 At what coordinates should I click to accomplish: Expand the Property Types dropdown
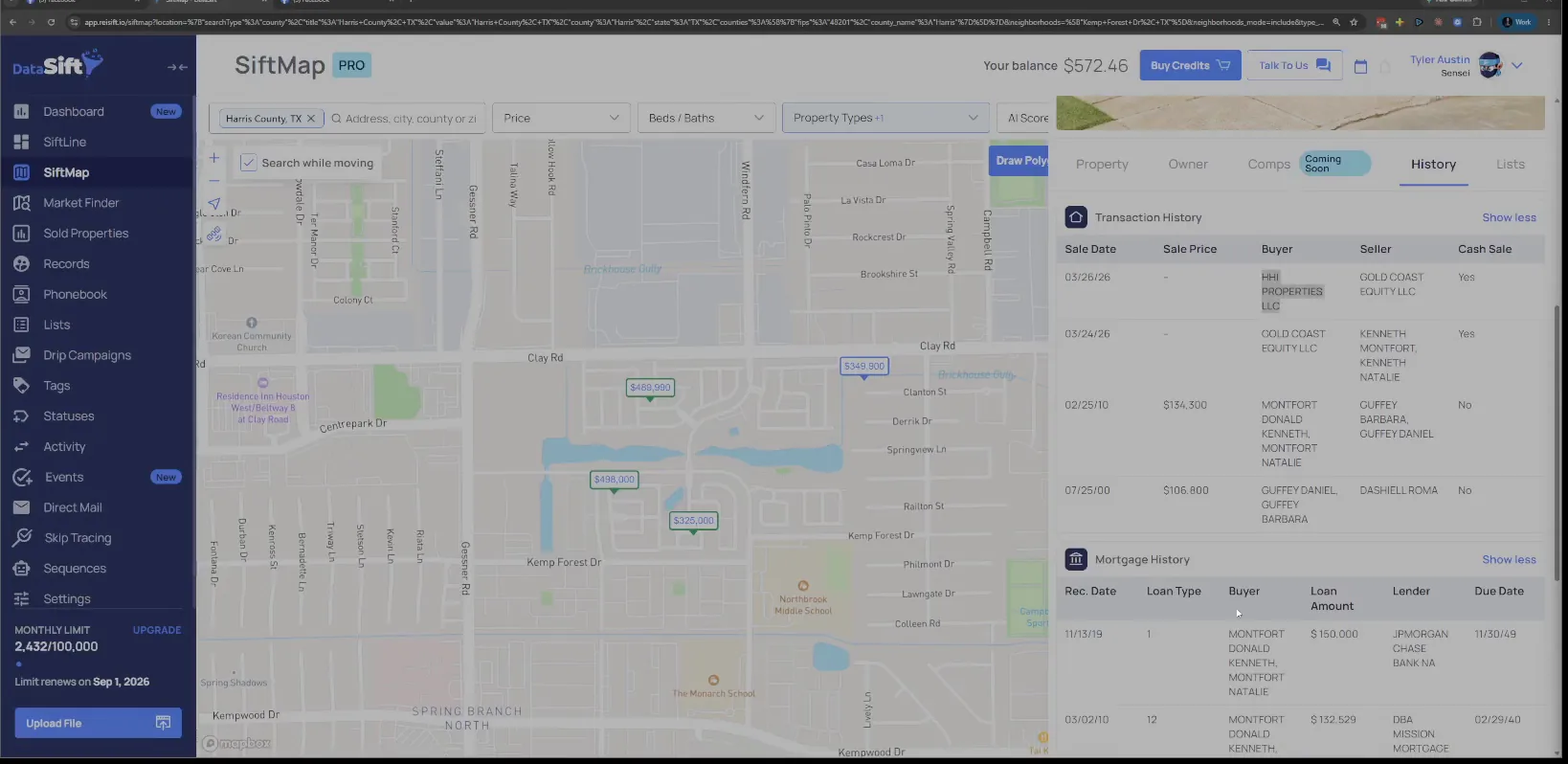885,118
